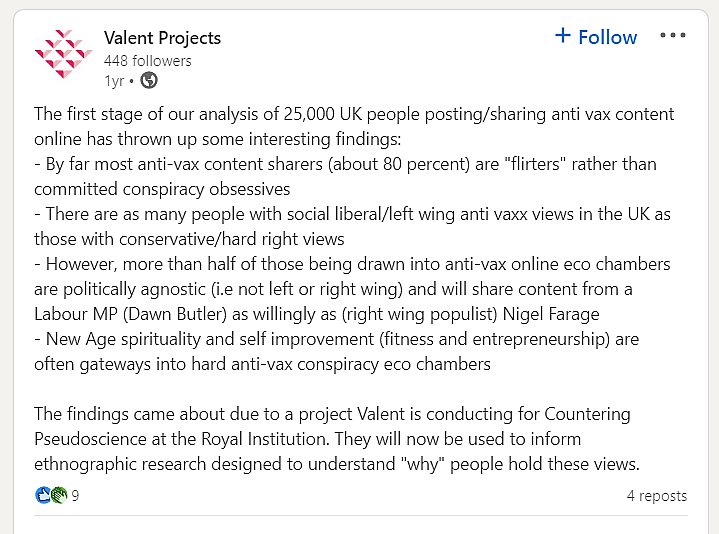Open the Valent Projects page name link
The width and height of the screenshot is (719, 534).
[x=162, y=38]
